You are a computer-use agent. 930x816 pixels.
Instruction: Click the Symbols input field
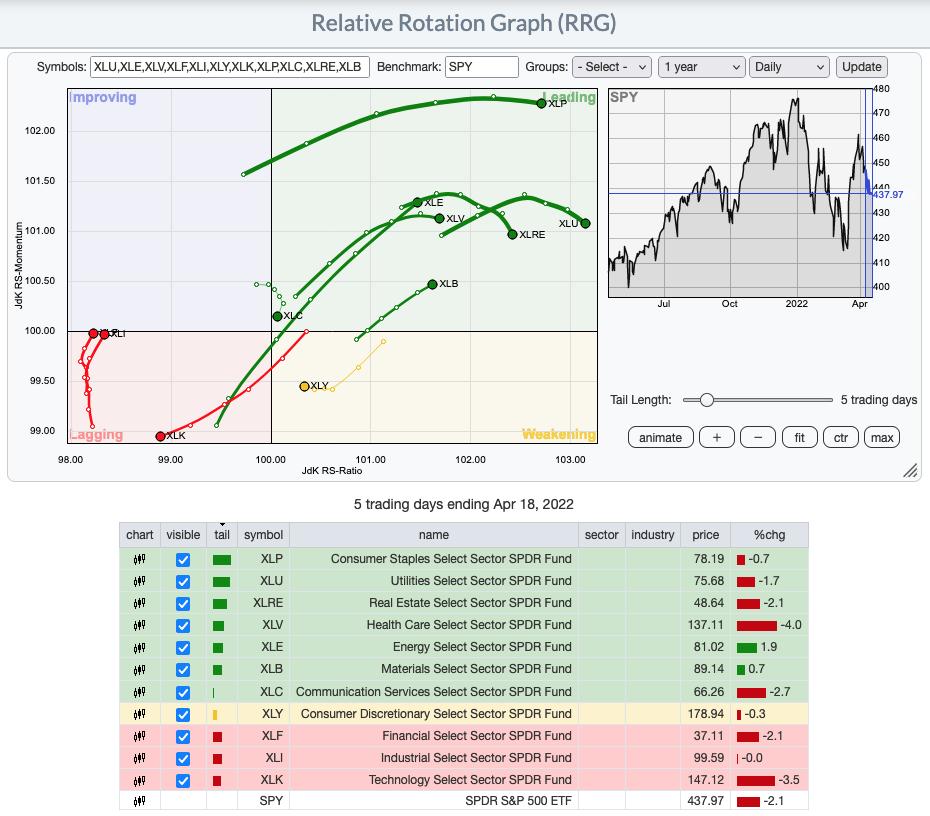tap(230, 67)
